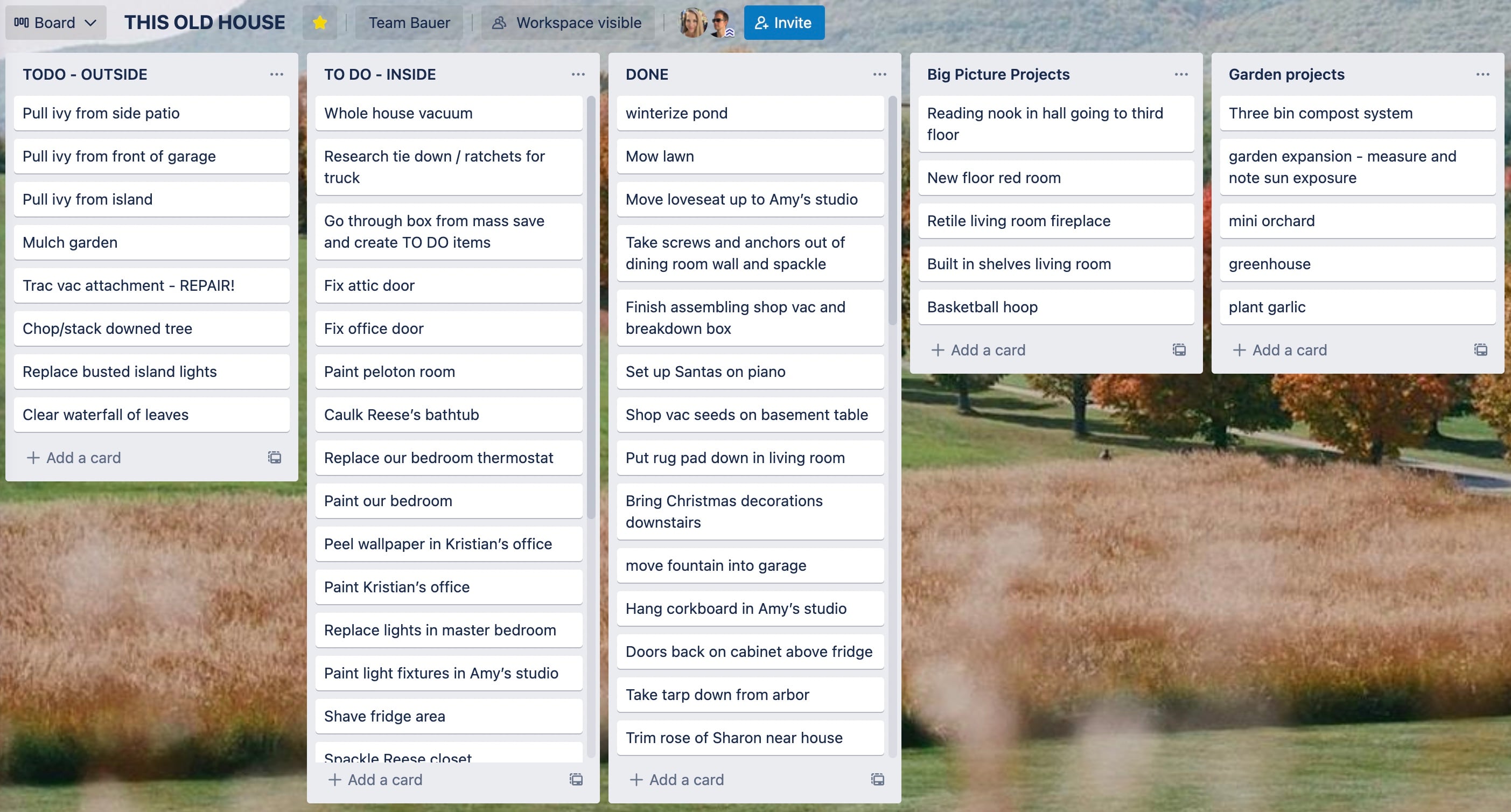Open the Board view switcher dropdown
1511x812 pixels.
pos(55,23)
